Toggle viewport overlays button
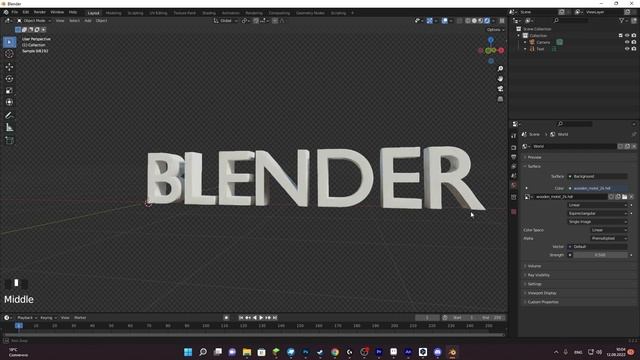The height and width of the screenshot is (360, 640). pyautogui.click(x=444, y=21)
